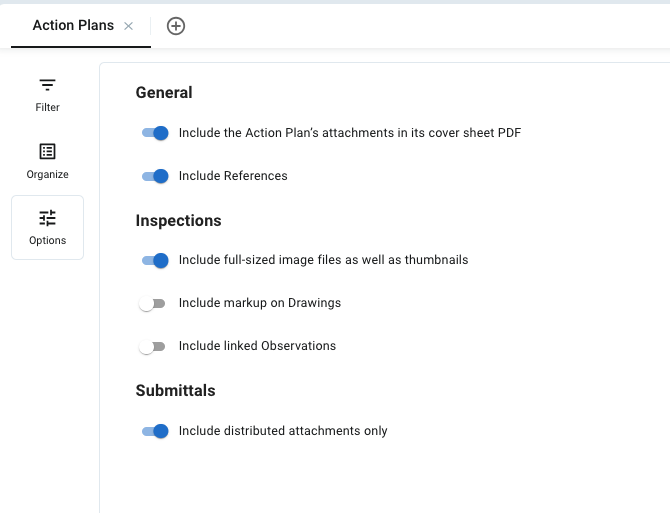Viewport: 670px width, 513px height.
Task: Open the Organize list icon
Action: point(47,152)
